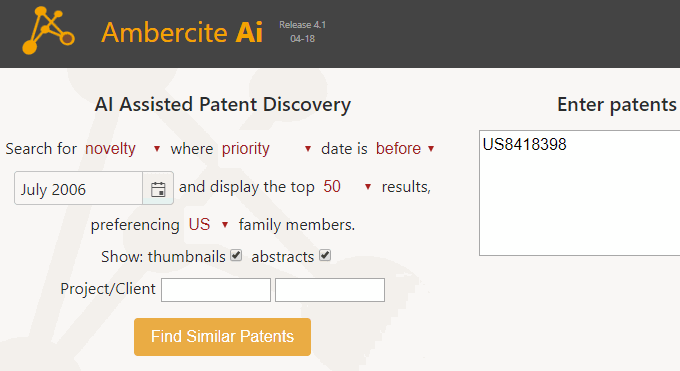The image size is (680, 371).
Task: Open the before date condition dropdown
Action: coord(405,149)
